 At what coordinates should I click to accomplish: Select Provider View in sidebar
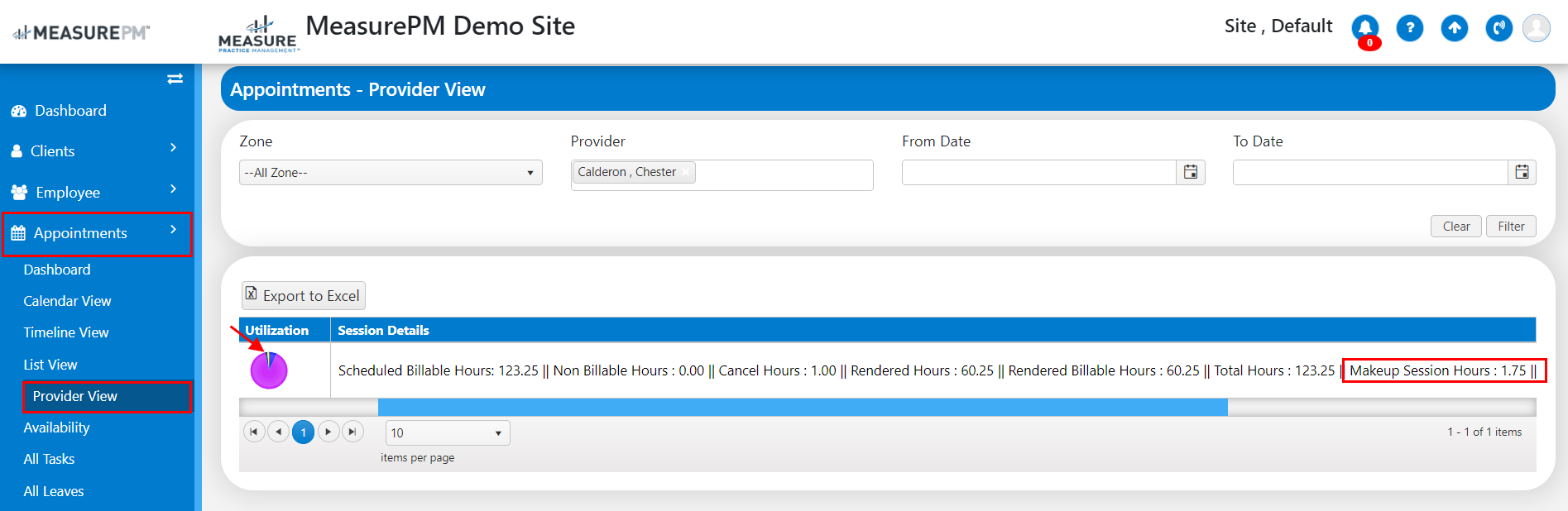[x=108, y=396]
